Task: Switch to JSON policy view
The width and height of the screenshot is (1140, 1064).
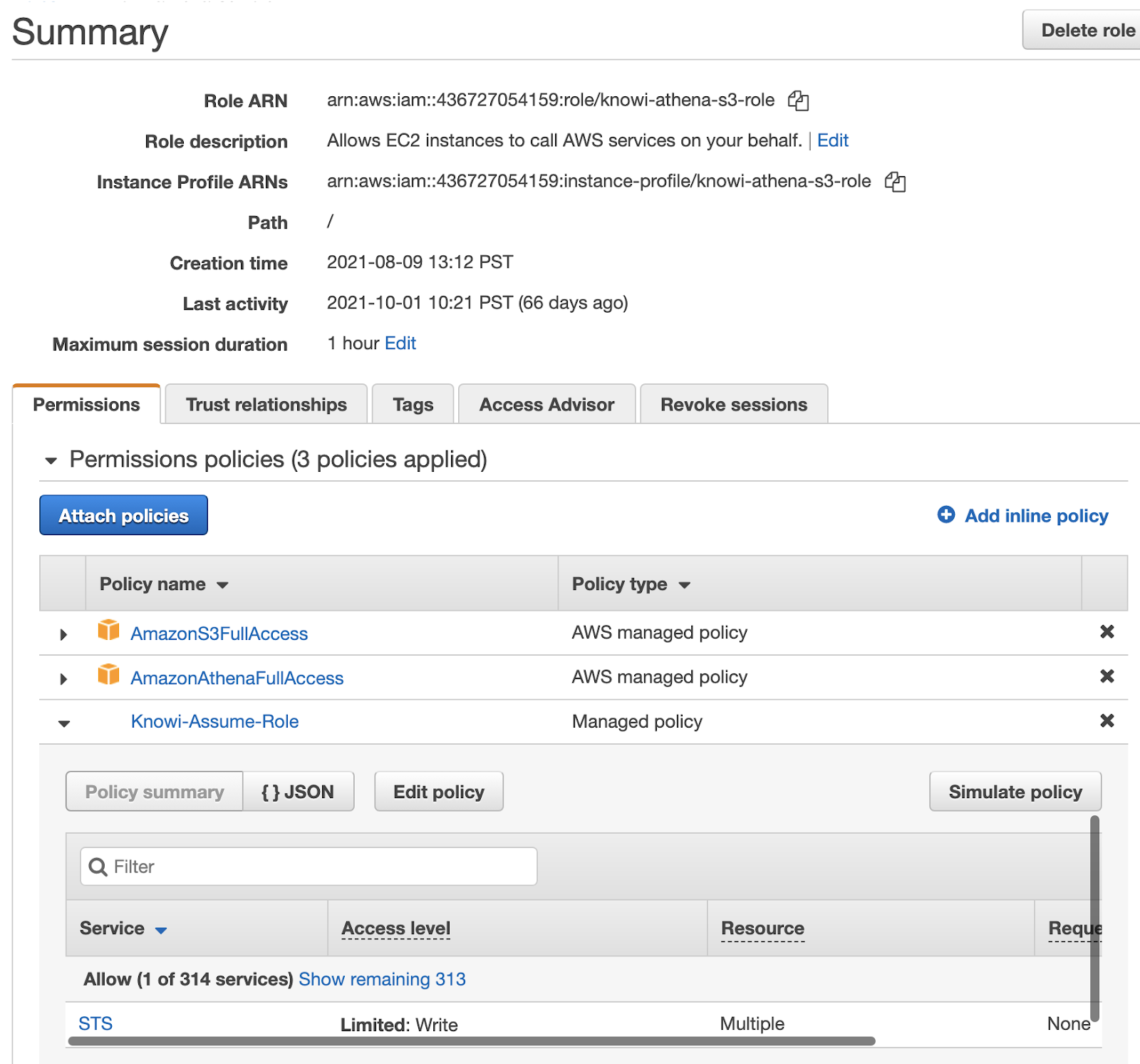Action: [298, 792]
